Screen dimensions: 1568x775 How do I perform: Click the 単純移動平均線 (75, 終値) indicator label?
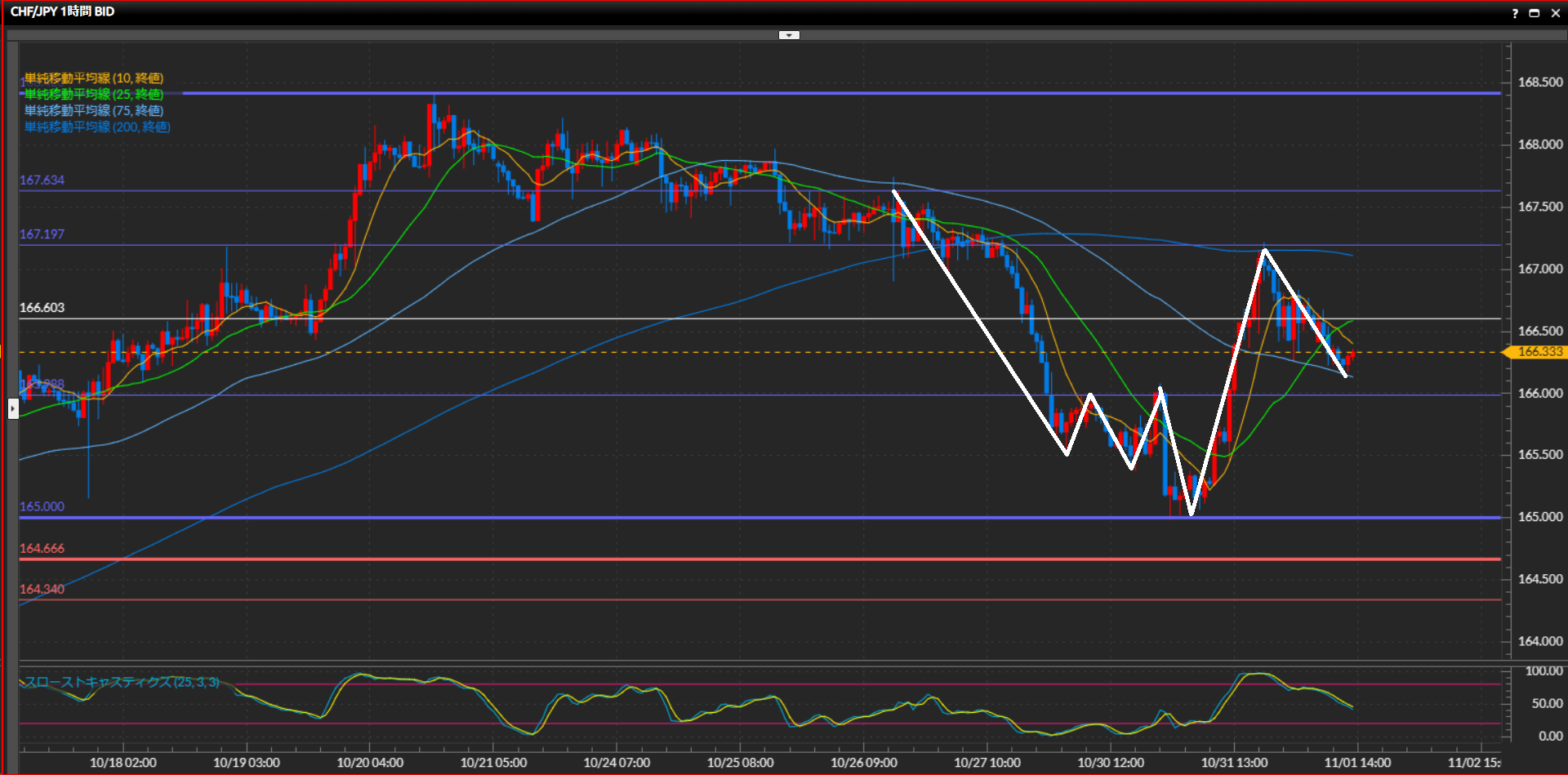coord(94,111)
